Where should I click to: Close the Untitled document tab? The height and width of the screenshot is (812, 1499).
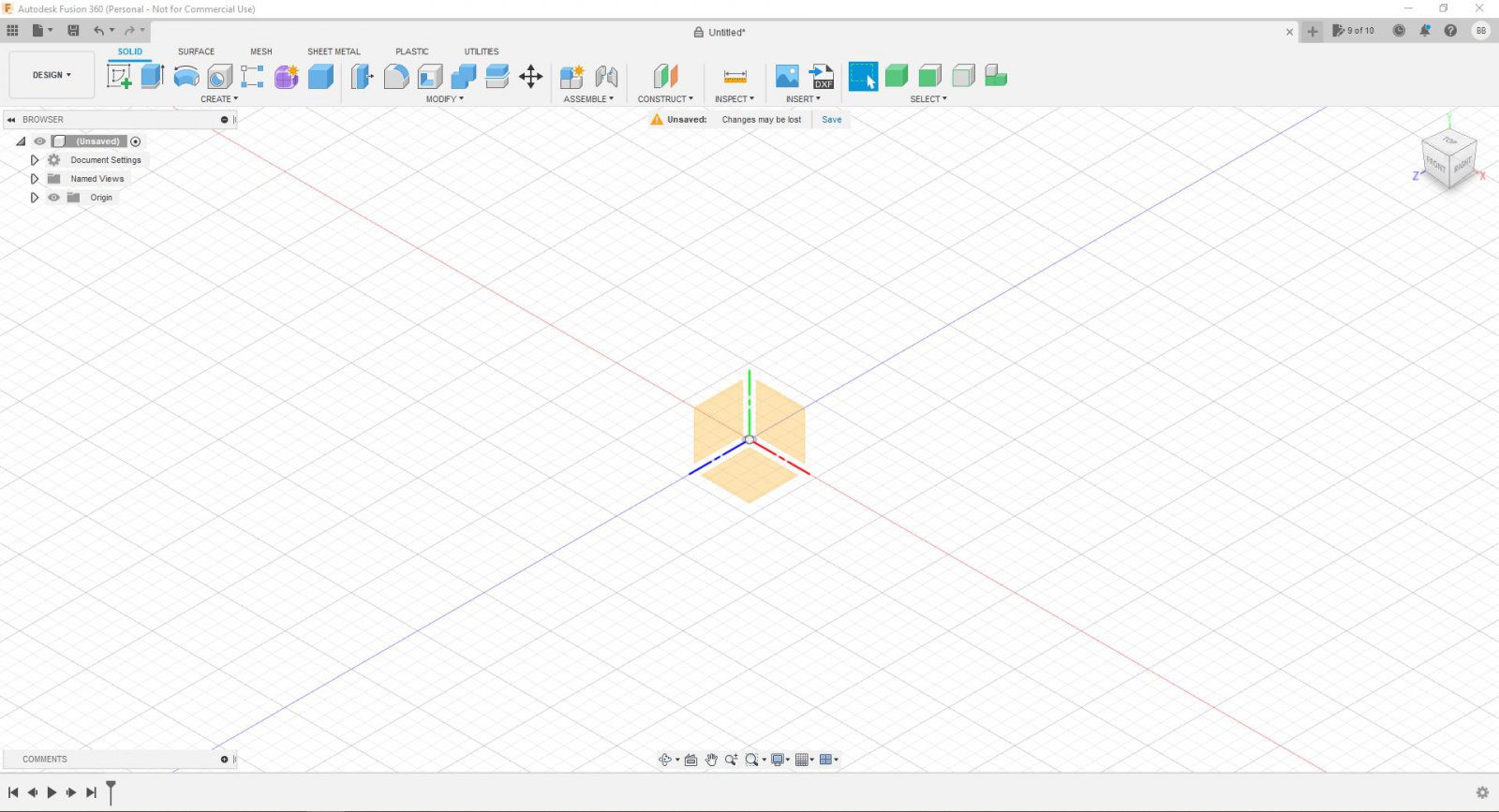(x=1289, y=32)
